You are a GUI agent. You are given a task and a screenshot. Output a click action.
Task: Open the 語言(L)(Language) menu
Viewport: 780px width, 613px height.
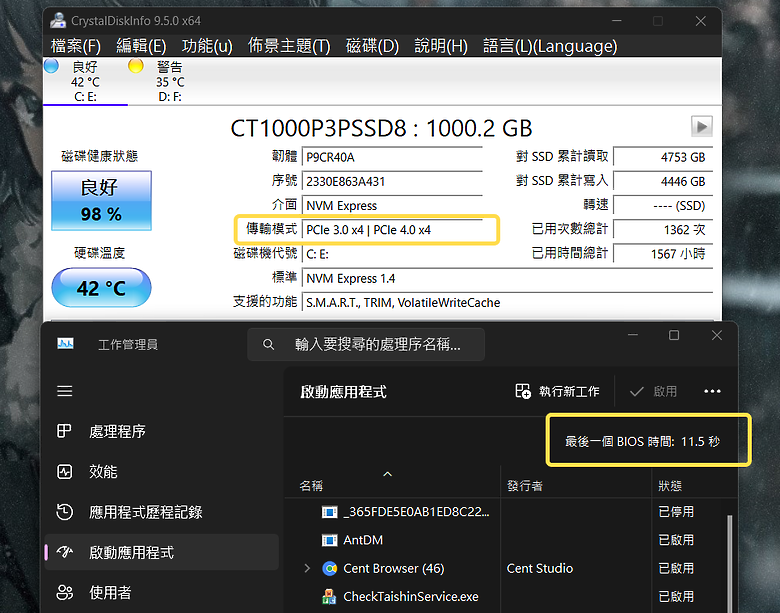click(x=550, y=46)
